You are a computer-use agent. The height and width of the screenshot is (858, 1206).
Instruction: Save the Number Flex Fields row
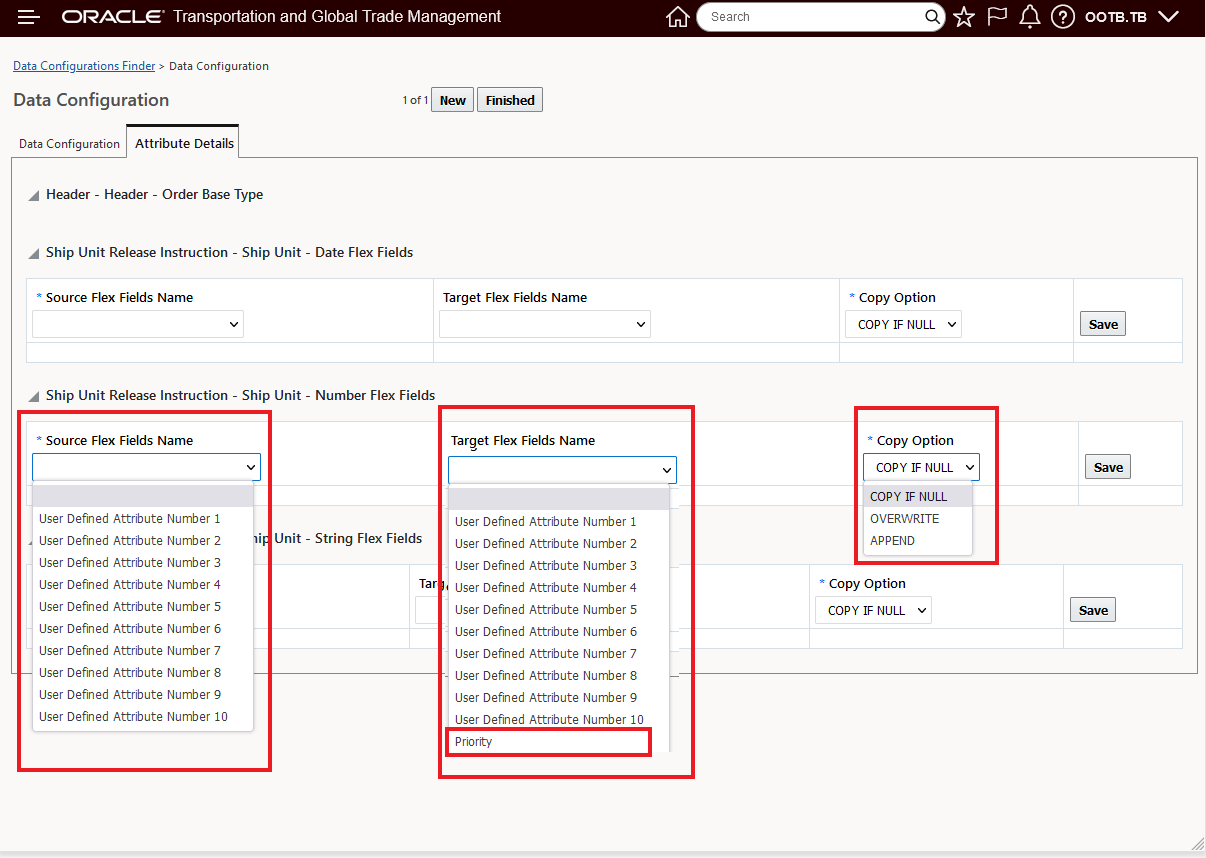coord(1108,467)
